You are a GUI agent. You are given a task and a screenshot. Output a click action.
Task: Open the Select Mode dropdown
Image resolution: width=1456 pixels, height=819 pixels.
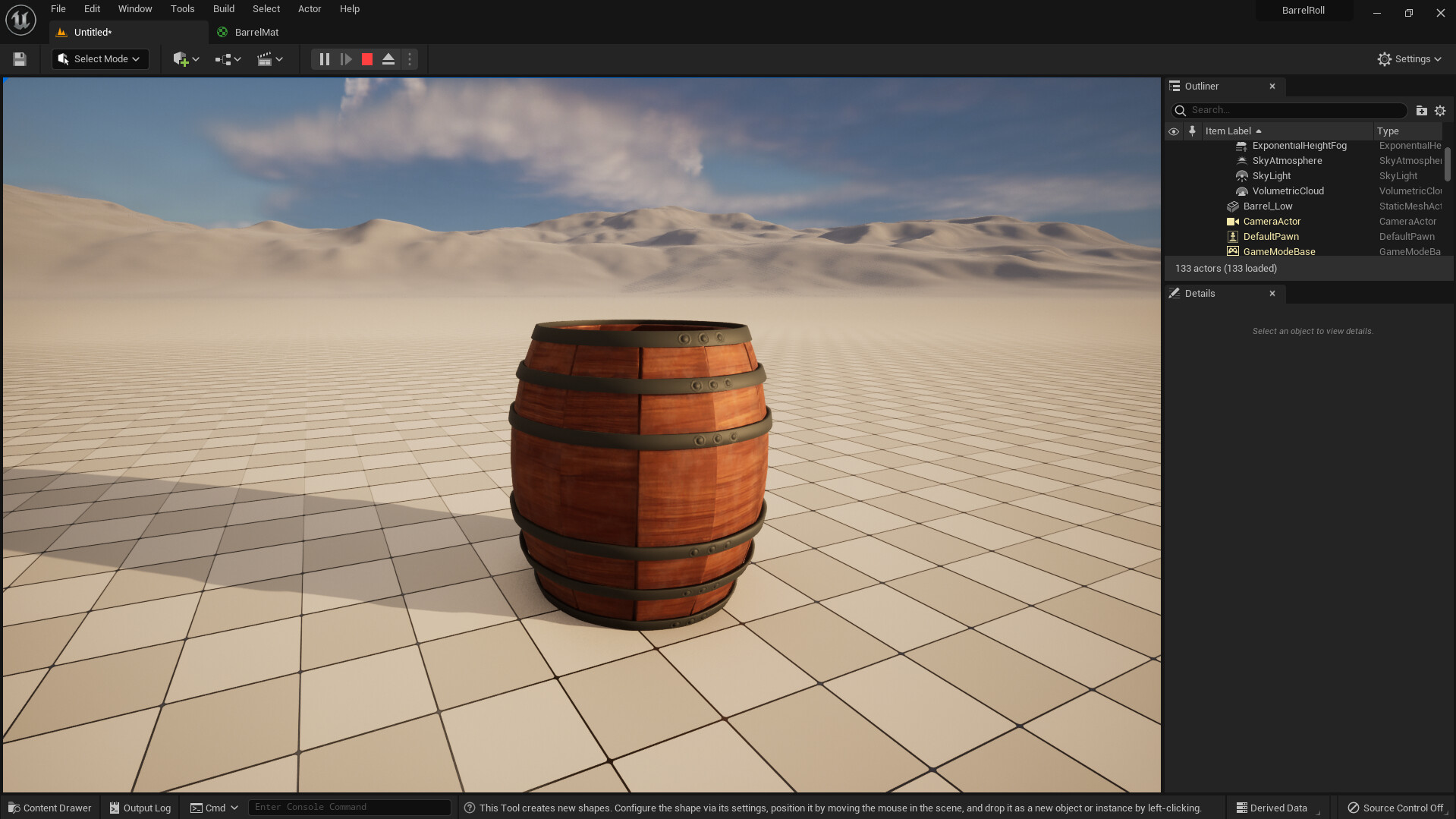tap(99, 58)
